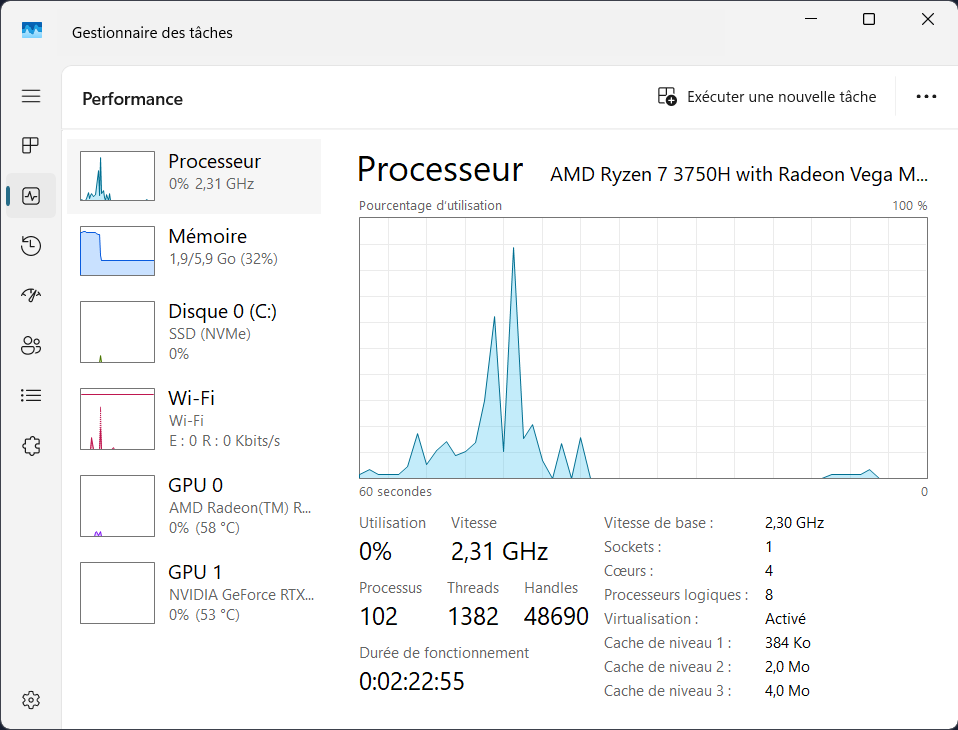Open Paramètres with the gear icon
958x730 pixels.
30,700
